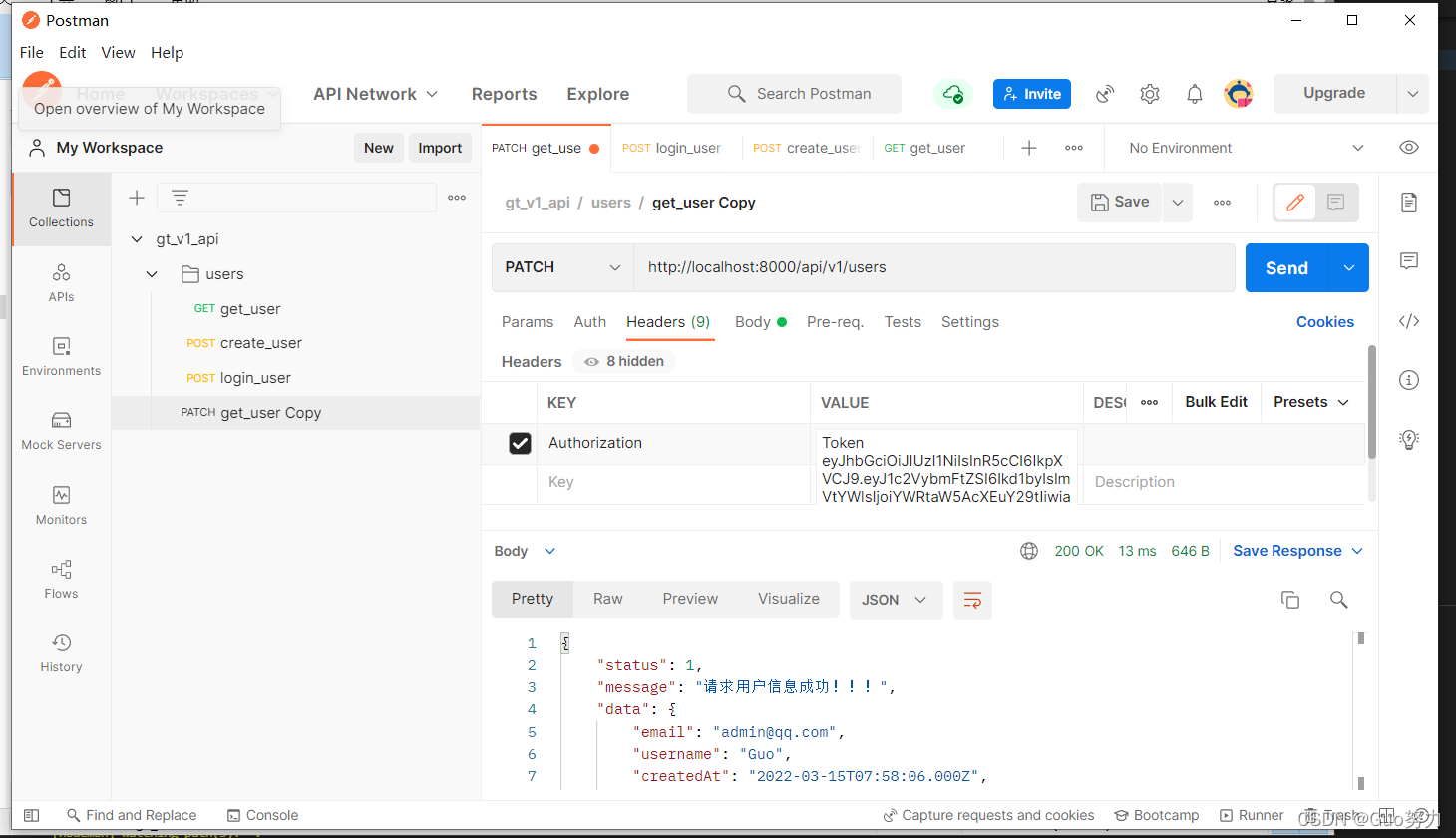
Task: Open the request info icon
Action: coord(1409,380)
